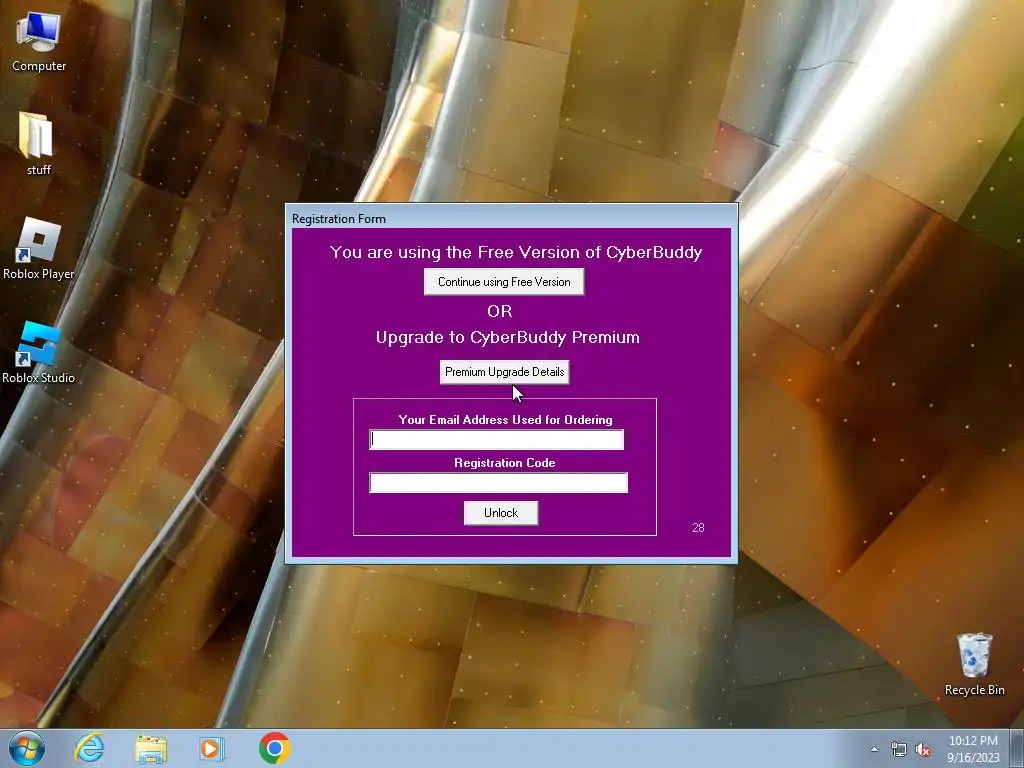The image size is (1024, 768).
Task: Open the muted volume tray icon
Action: coord(923,750)
